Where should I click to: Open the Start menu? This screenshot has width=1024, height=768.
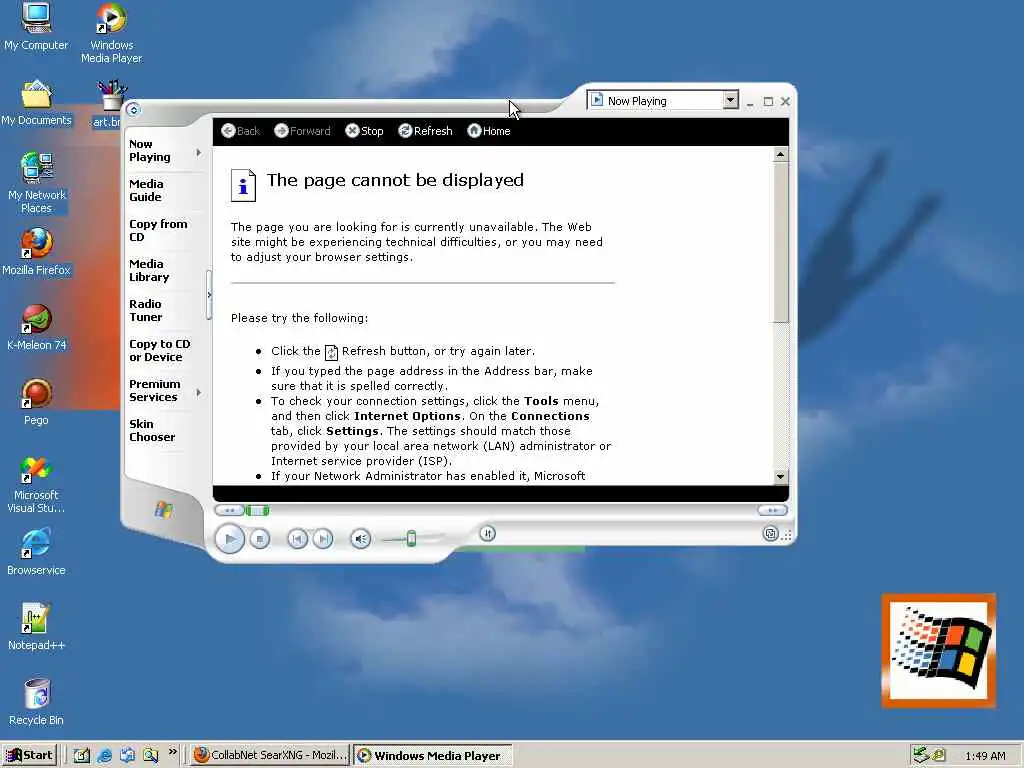click(29, 755)
